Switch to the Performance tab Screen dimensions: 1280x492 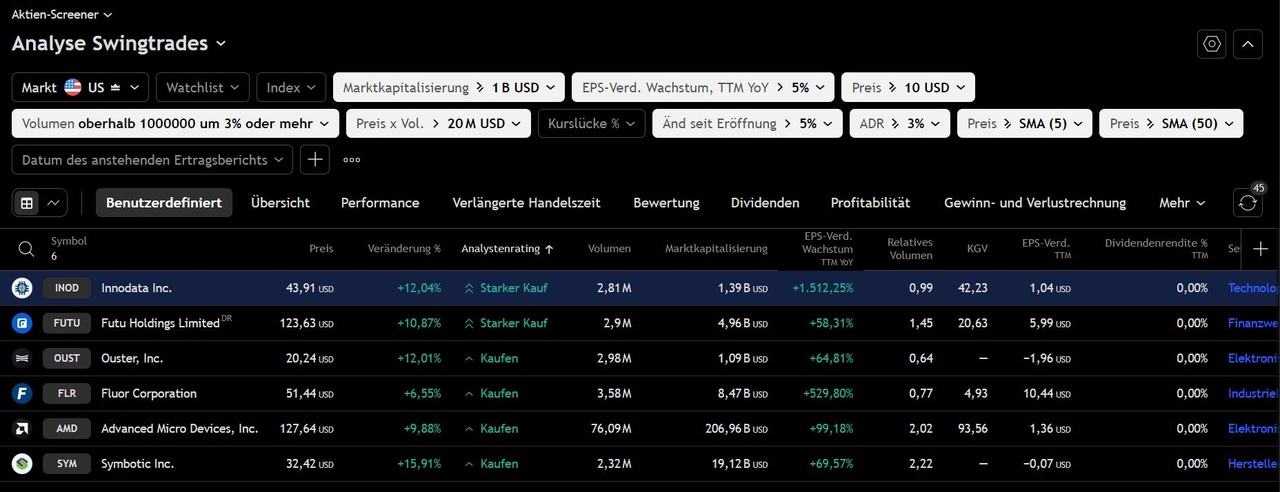tap(380, 202)
